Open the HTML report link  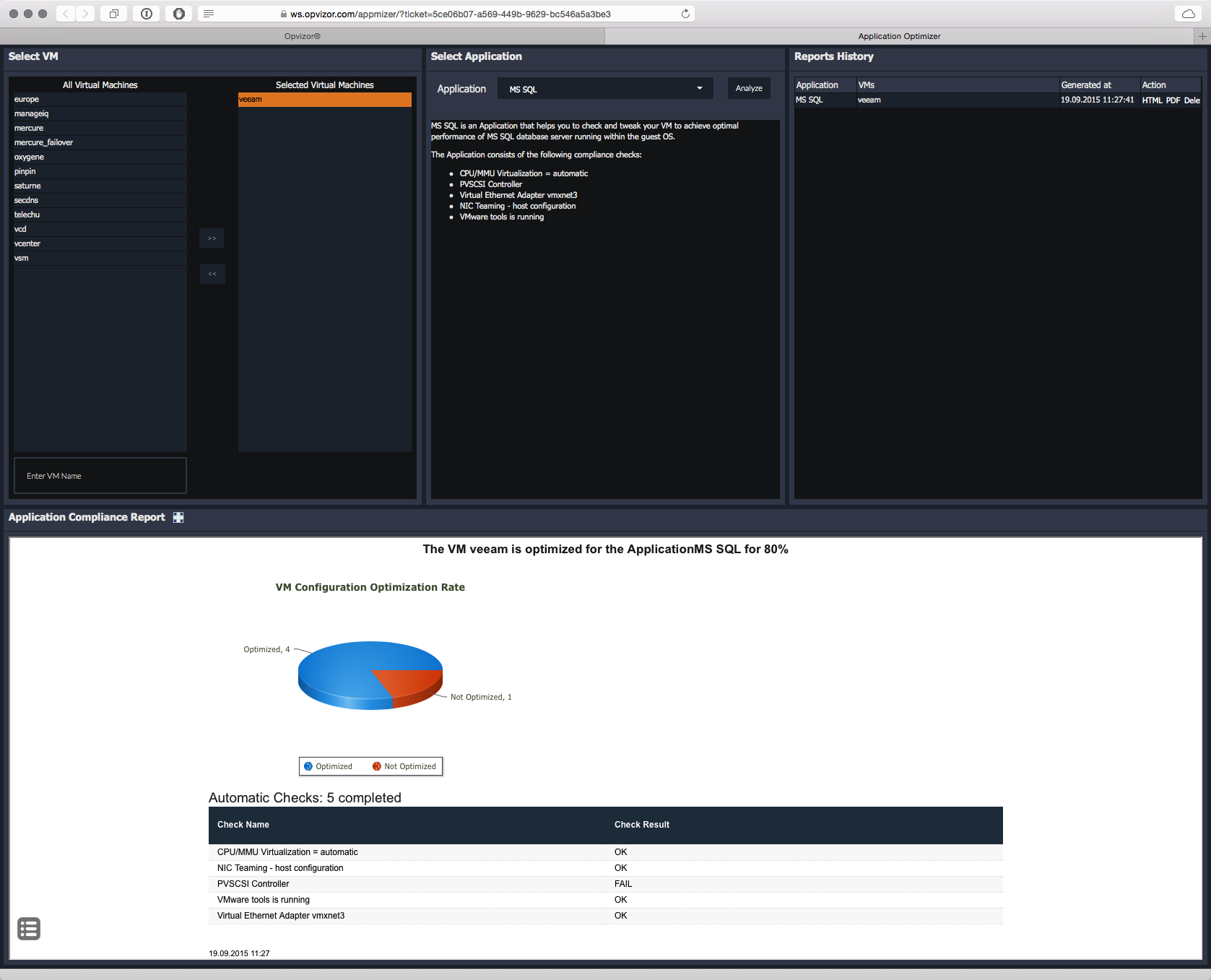1152,100
